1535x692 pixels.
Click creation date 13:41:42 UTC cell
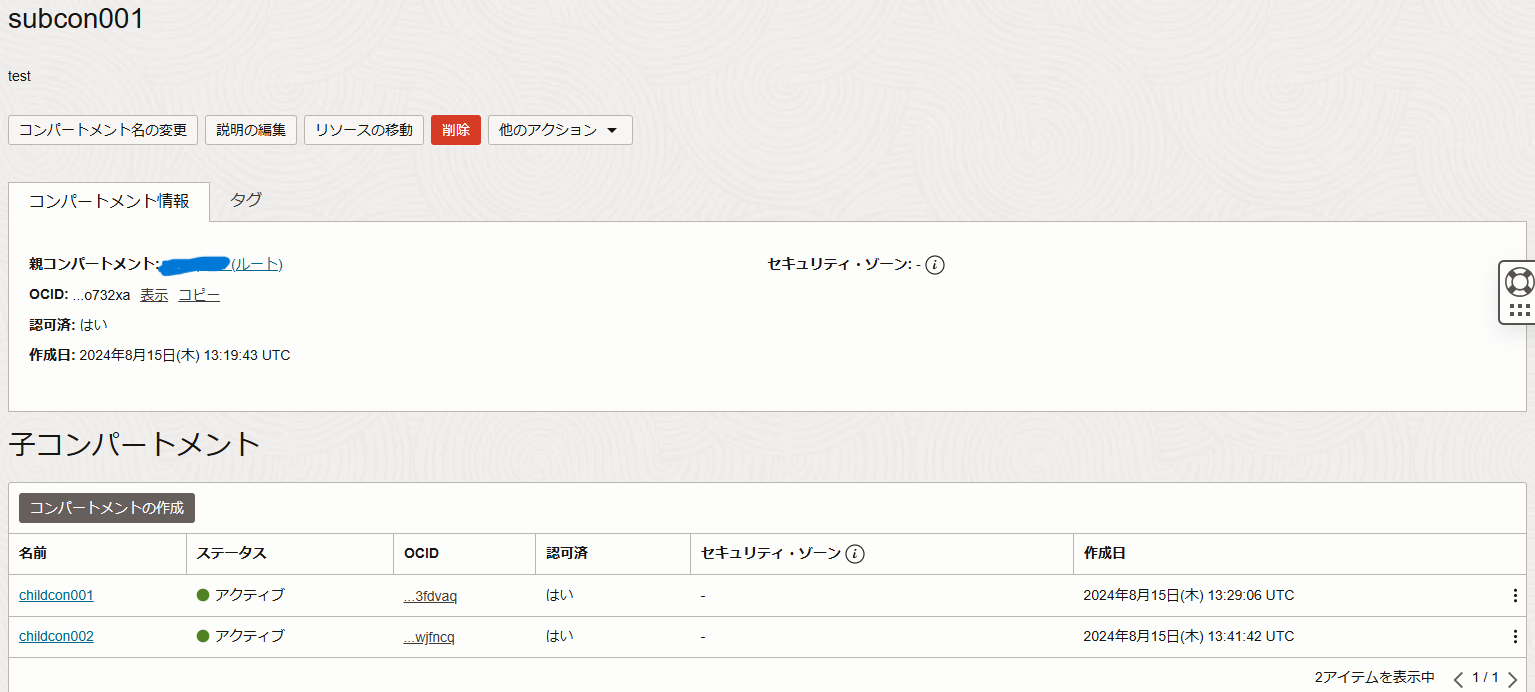click(x=1189, y=636)
